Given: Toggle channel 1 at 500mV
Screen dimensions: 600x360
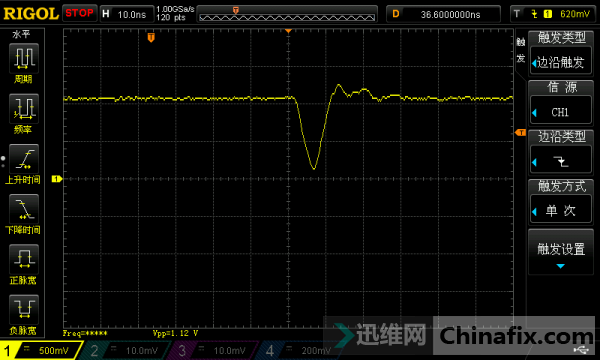Looking at the screenshot, I should pyautogui.click(x=41, y=350).
